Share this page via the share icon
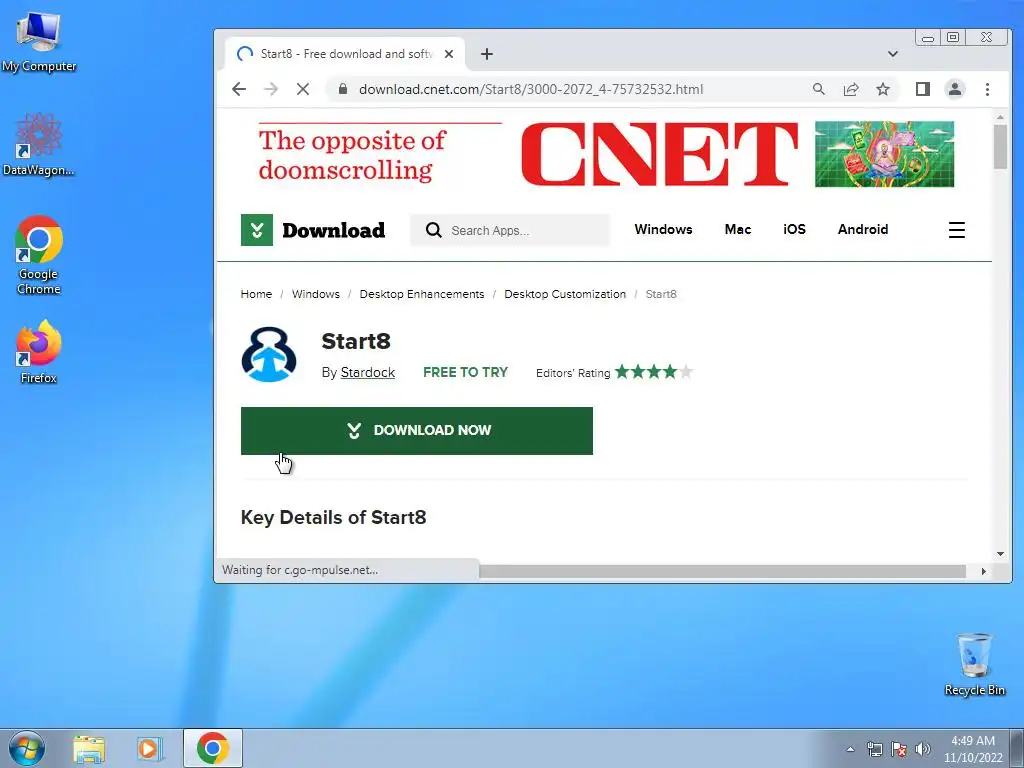Image resolution: width=1024 pixels, height=768 pixels. (x=851, y=89)
